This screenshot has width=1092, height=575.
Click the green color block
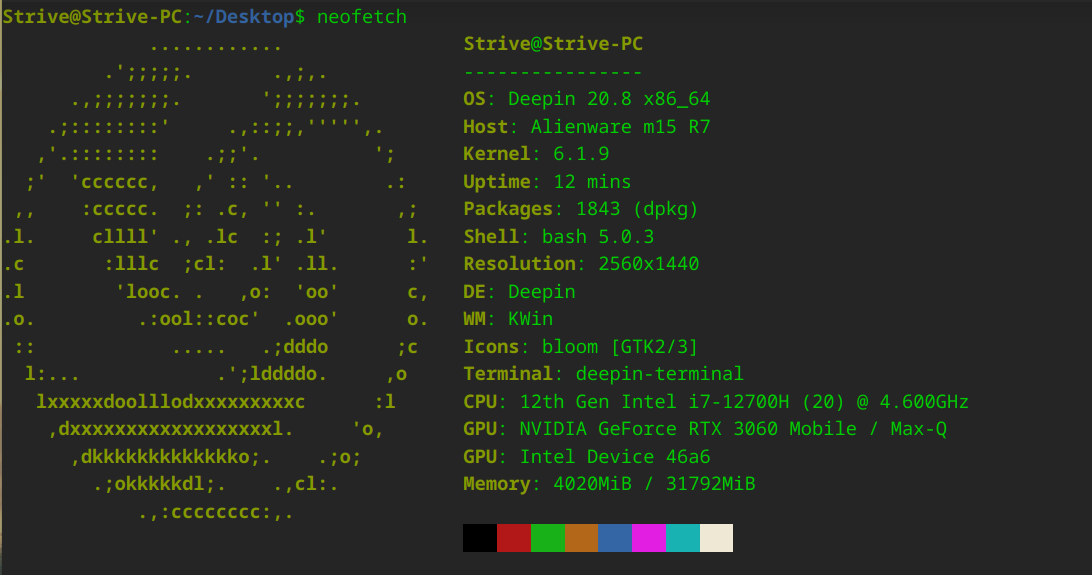coord(547,538)
